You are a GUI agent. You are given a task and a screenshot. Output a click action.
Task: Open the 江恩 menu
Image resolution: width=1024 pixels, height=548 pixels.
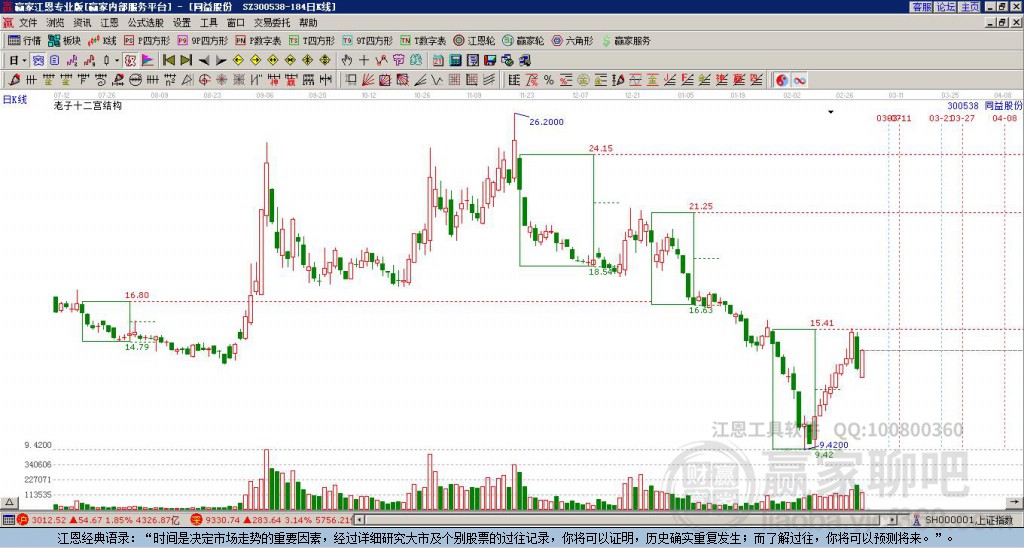click(x=109, y=23)
